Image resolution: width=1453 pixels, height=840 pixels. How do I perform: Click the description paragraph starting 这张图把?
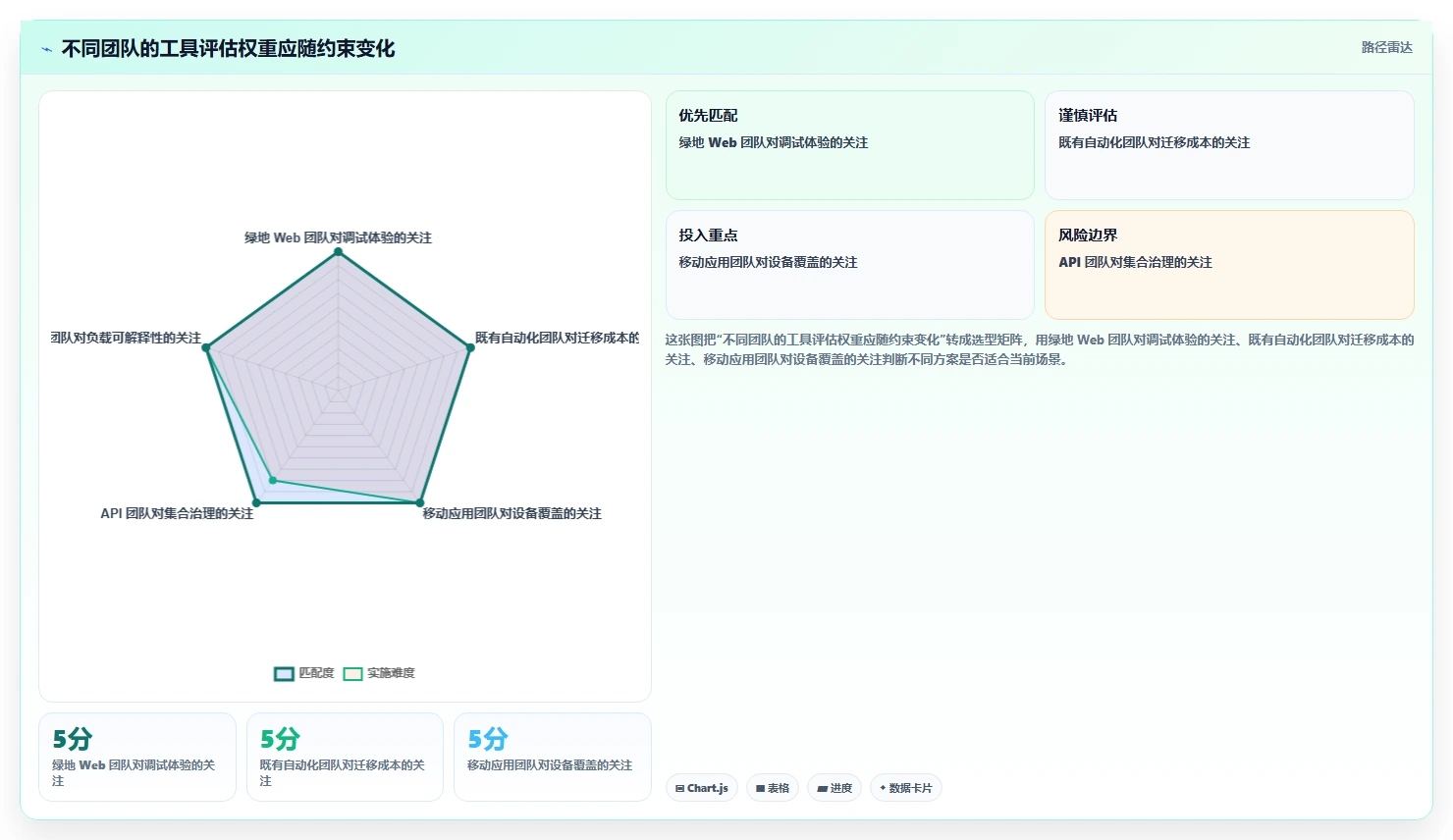pos(1040,349)
